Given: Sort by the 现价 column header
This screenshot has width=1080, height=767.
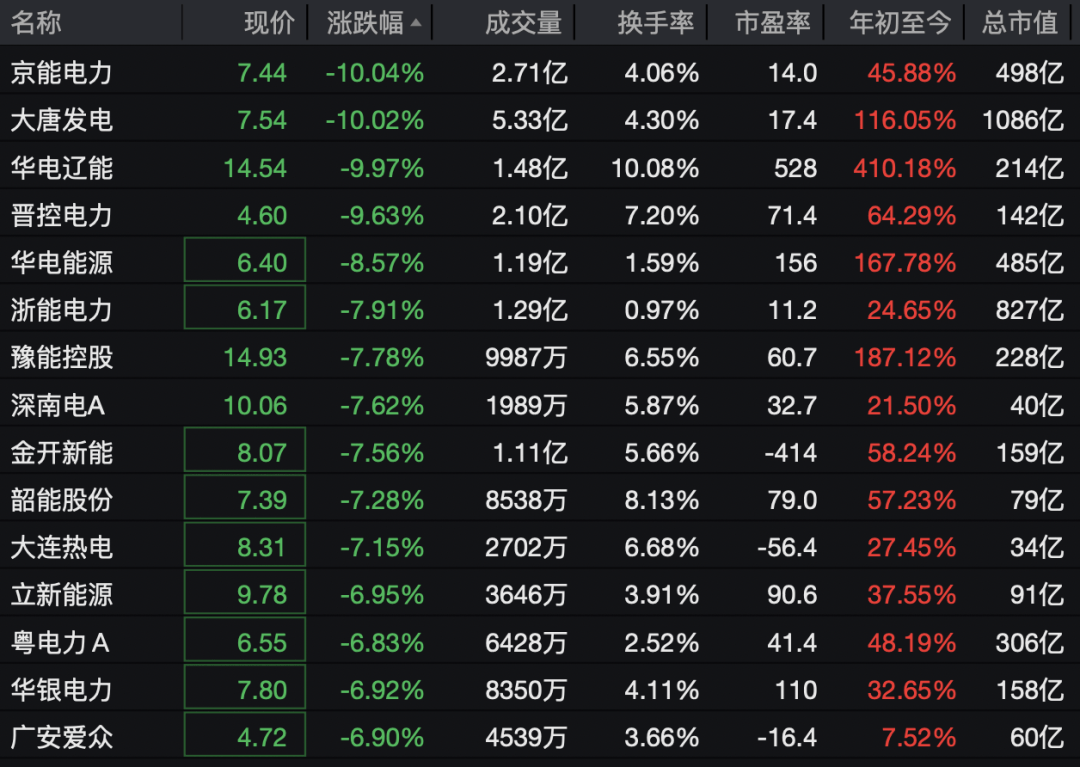Looking at the screenshot, I should click(269, 23).
